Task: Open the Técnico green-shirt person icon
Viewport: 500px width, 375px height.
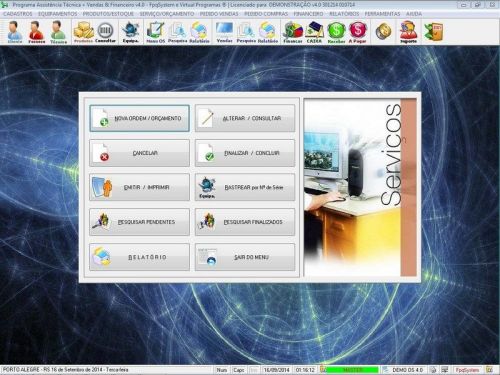Action: (58, 32)
